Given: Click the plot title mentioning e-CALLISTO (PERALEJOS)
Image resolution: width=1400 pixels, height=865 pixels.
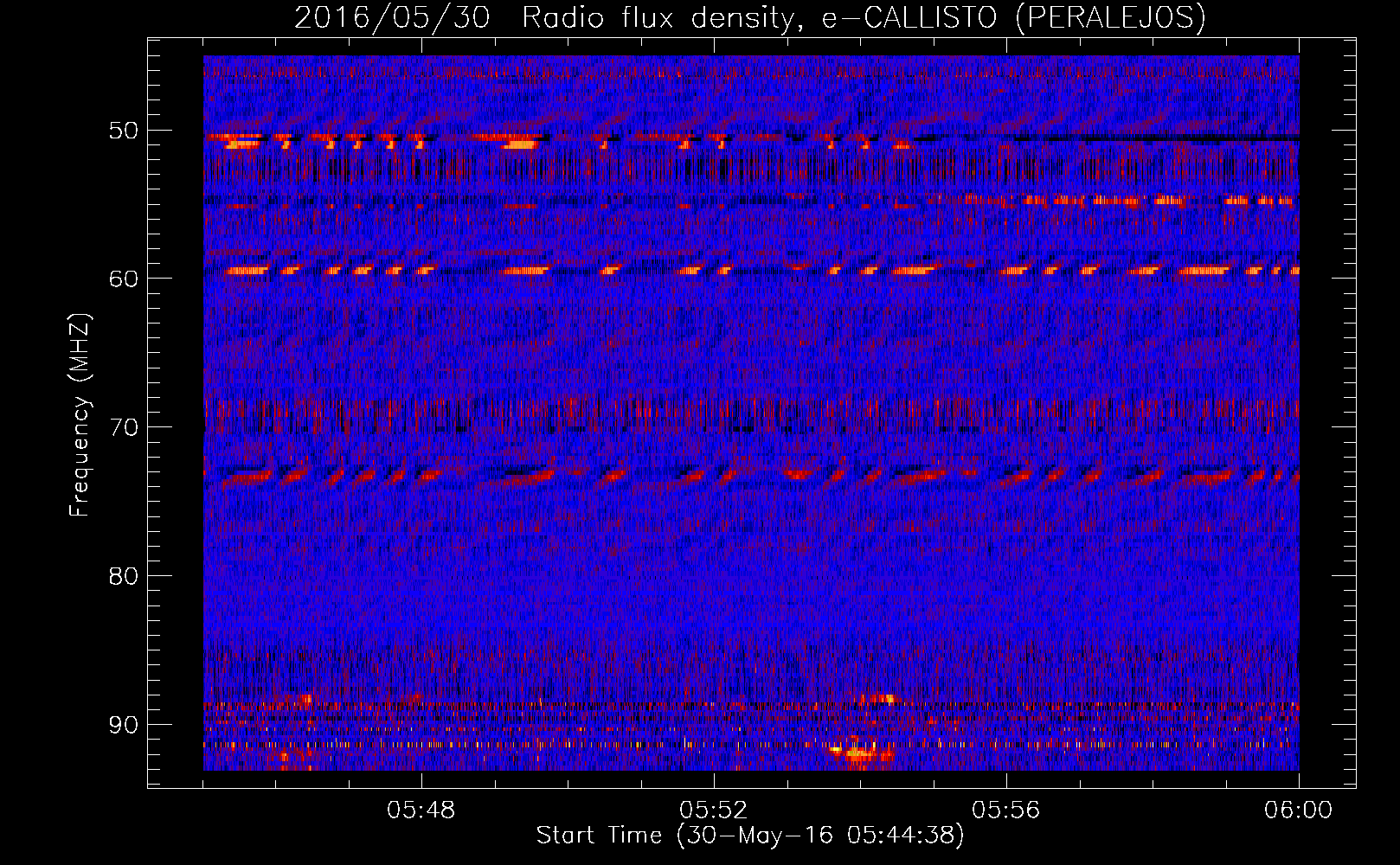Looking at the screenshot, I should [750, 17].
